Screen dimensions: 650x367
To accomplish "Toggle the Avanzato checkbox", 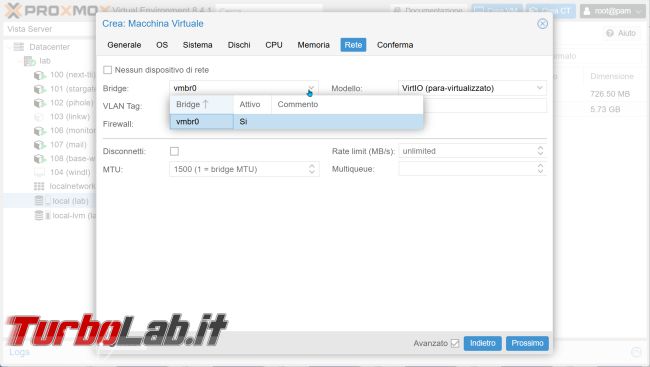I will pyautogui.click(x=455, y=343).
